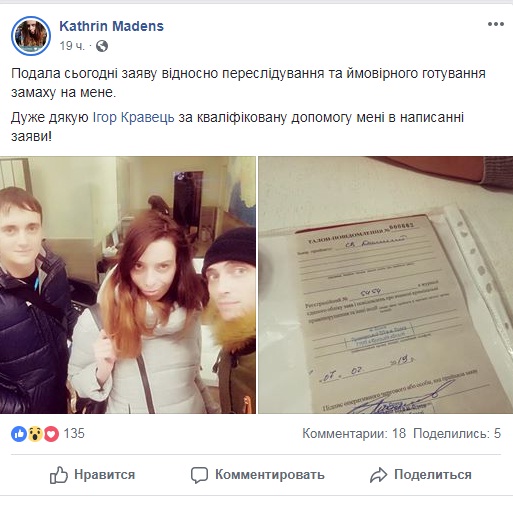Click the Wow reaction emoji icon
This screenshot has height=511, width=513.
pos(35,434)
